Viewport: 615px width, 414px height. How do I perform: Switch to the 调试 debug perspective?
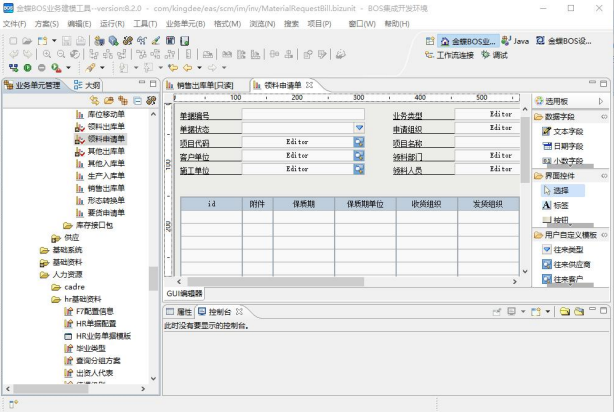[495, 55]
